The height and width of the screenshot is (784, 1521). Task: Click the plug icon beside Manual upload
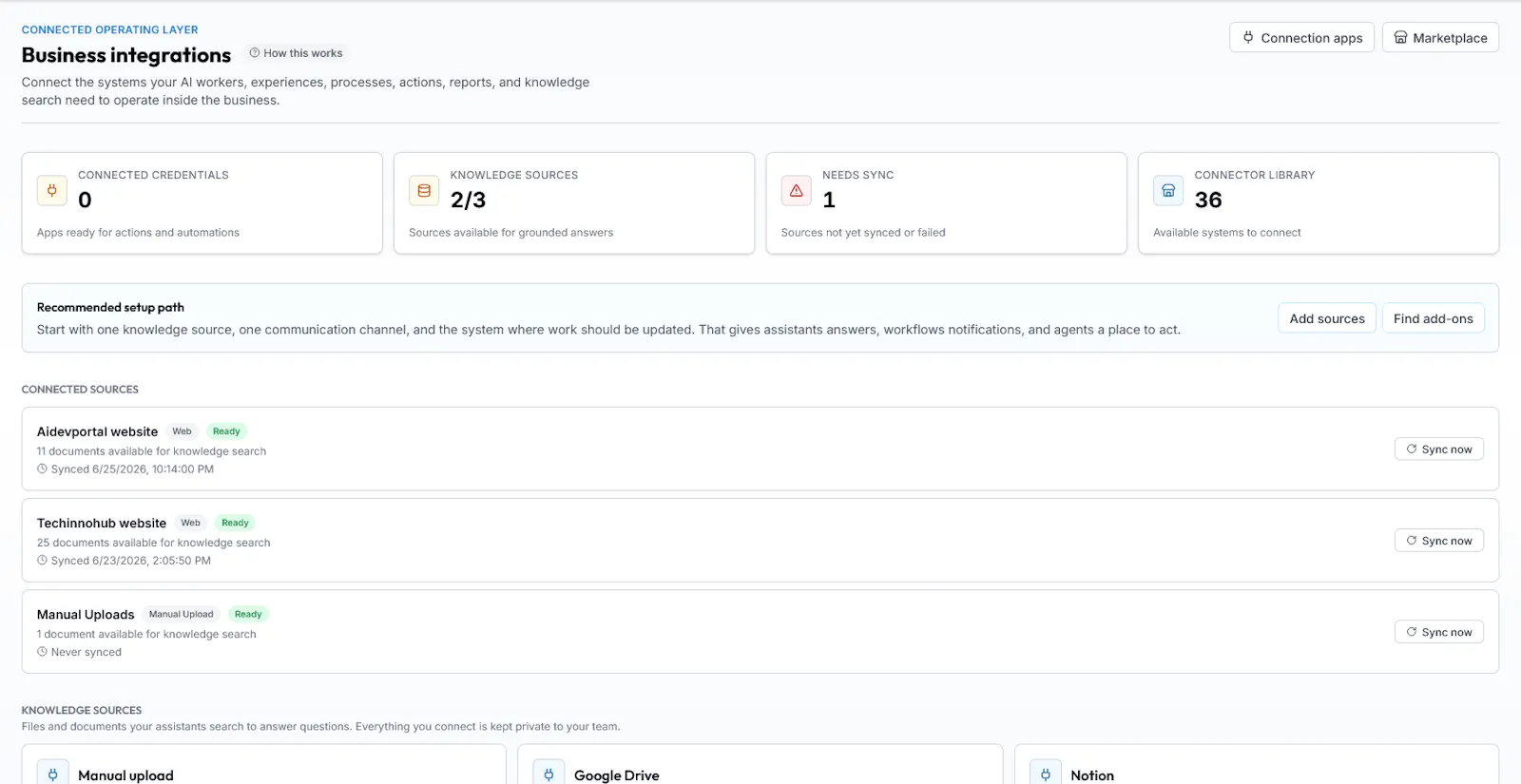click(x=53, y=774)
